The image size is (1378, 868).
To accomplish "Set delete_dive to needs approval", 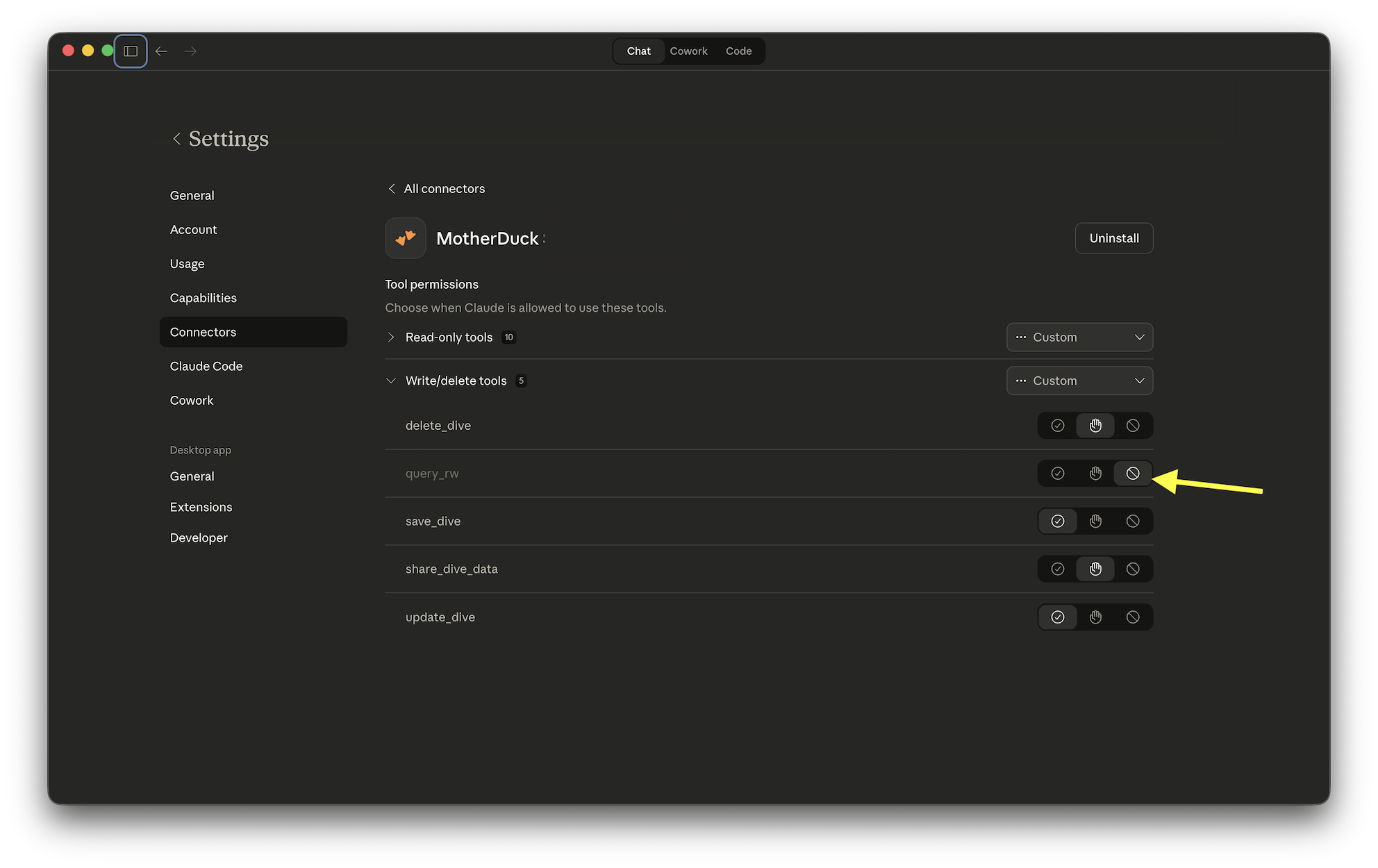I will click(1095, 426).
